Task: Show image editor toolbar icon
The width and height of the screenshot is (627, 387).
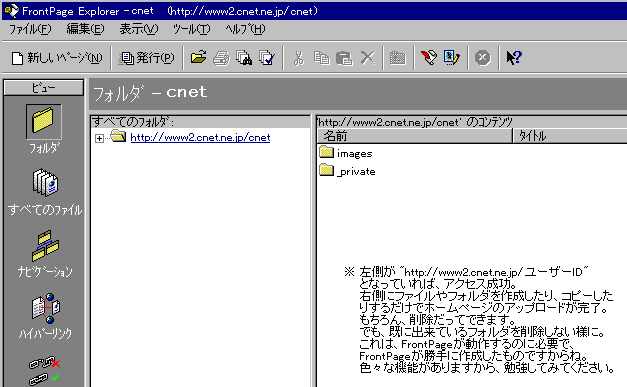Action: pos(452,58)
